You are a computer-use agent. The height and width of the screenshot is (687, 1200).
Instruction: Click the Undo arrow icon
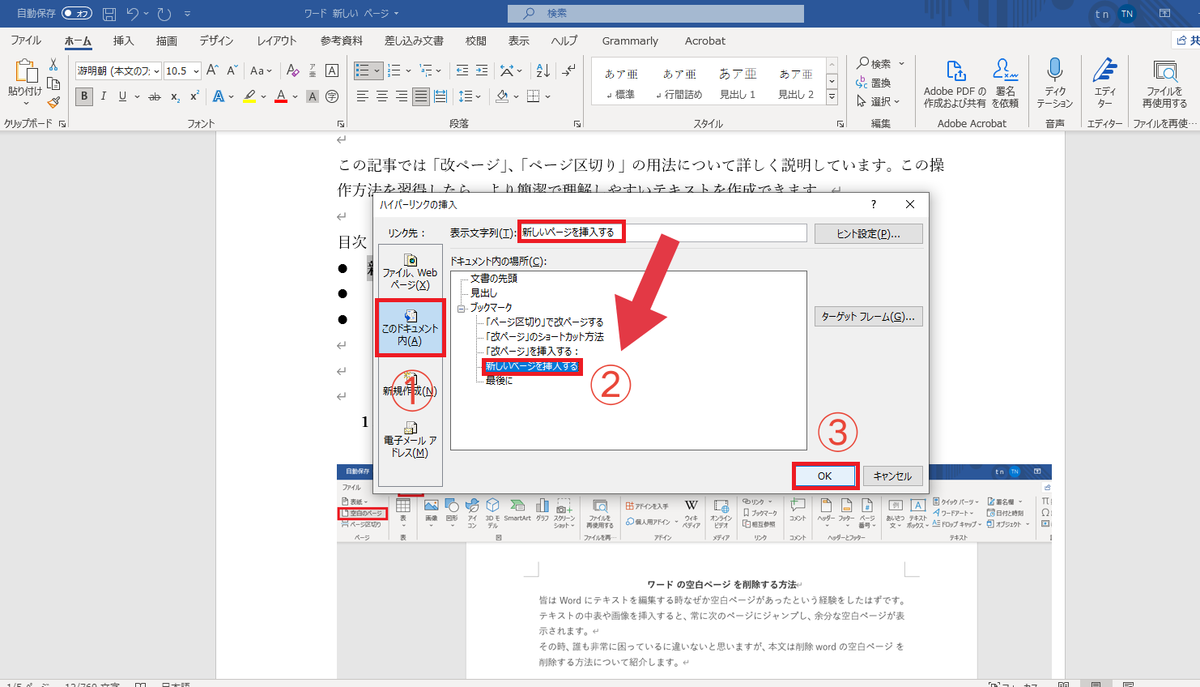132,14
